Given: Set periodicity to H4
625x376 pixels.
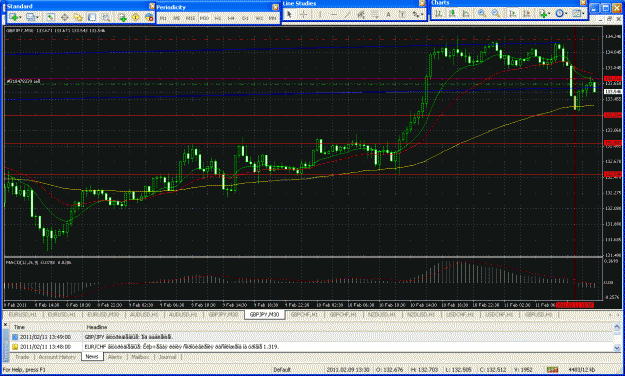Looking at the screenshot, I should tap(231, 18).
